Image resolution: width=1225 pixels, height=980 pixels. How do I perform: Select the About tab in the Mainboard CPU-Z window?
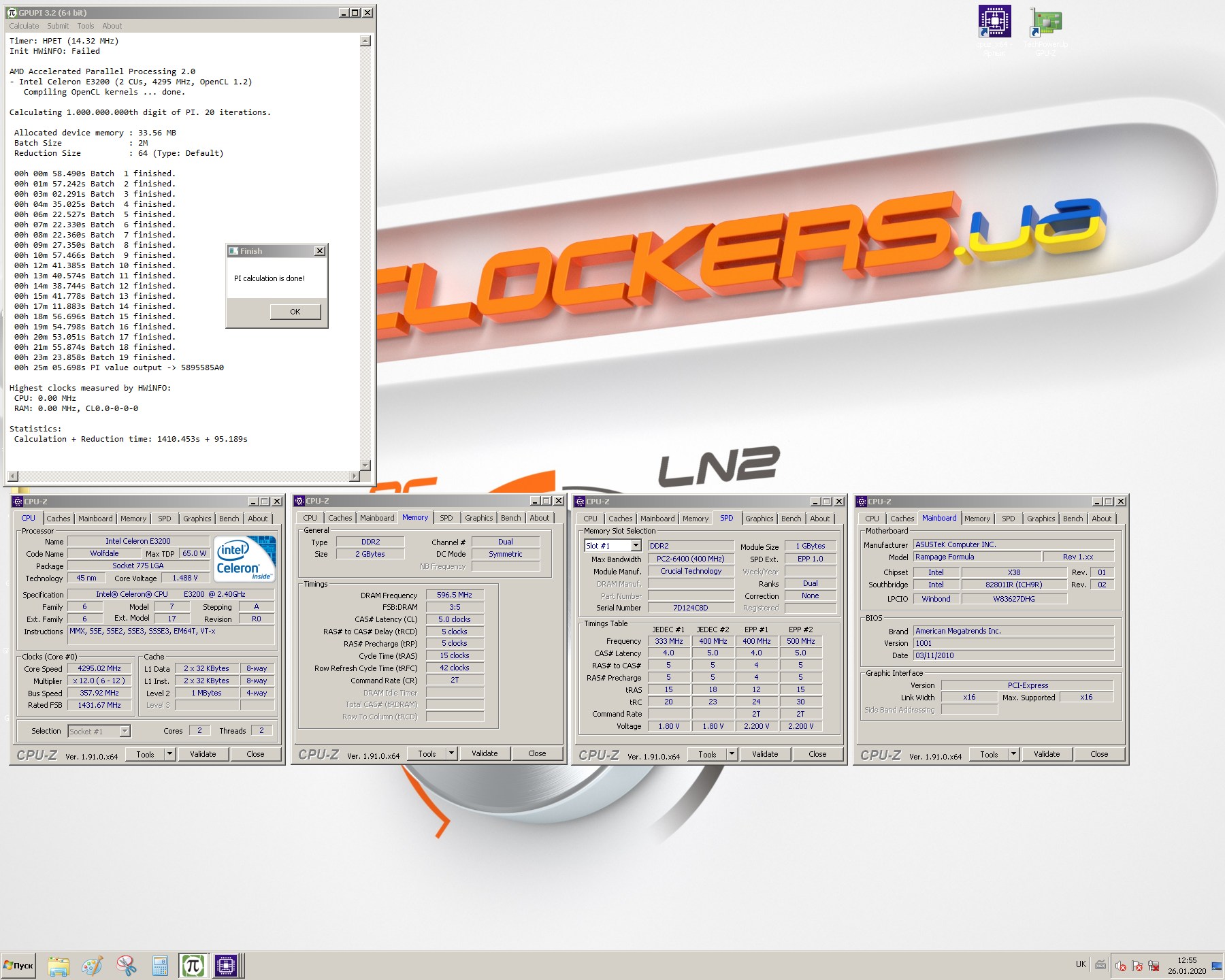(x=1102, y=519)
